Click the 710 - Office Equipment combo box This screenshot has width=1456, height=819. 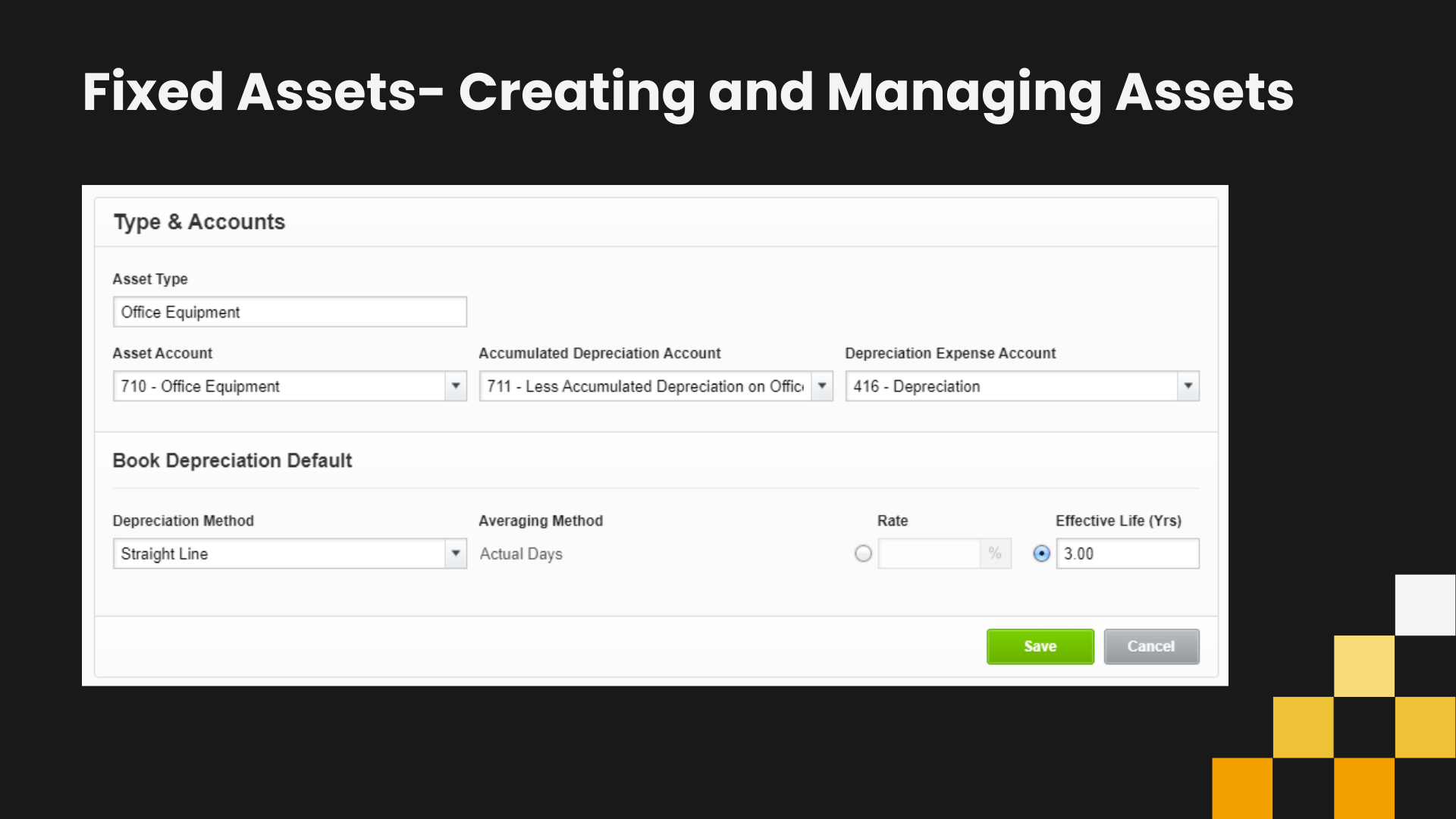coord(278,386)
